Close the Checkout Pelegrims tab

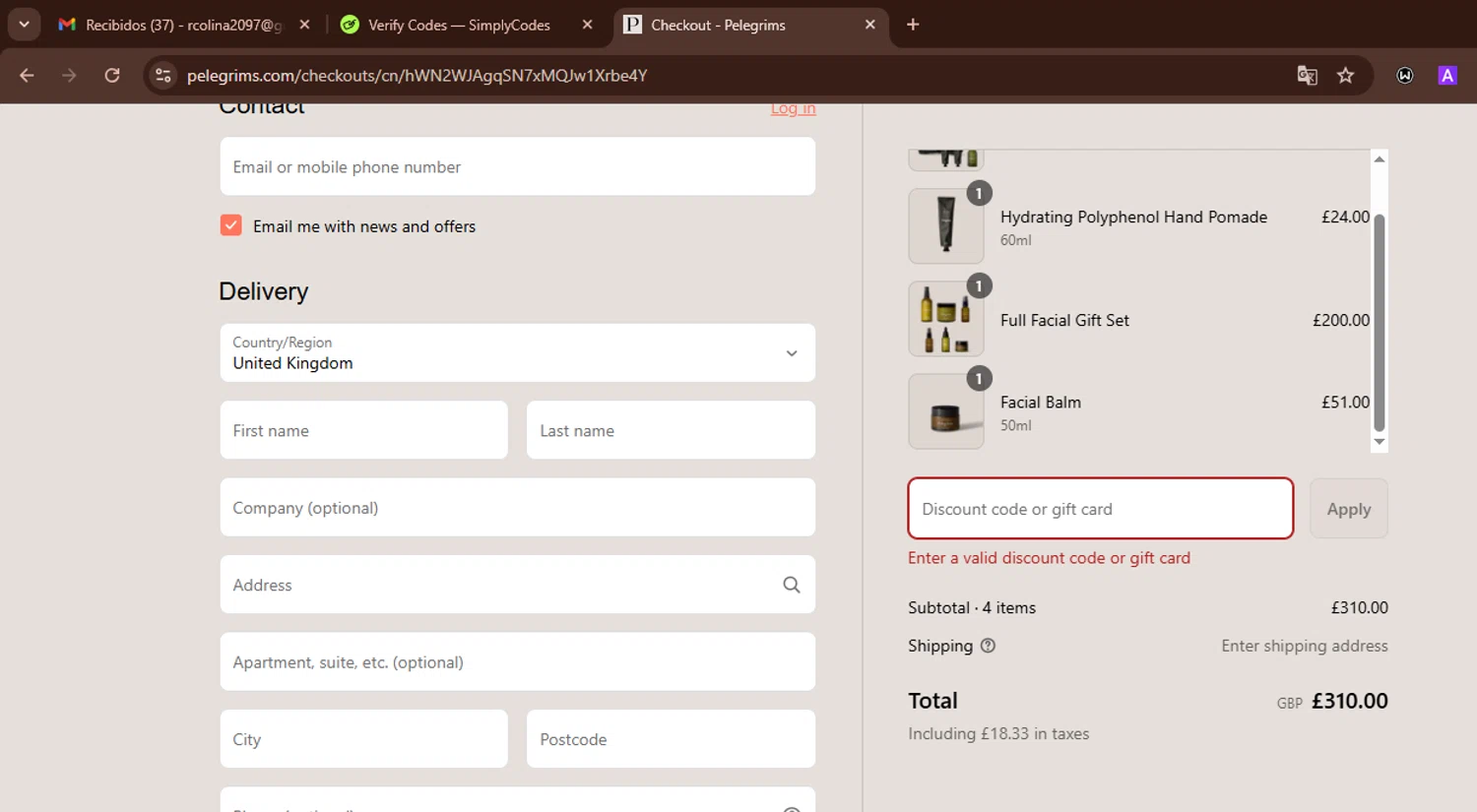[869, 25]
